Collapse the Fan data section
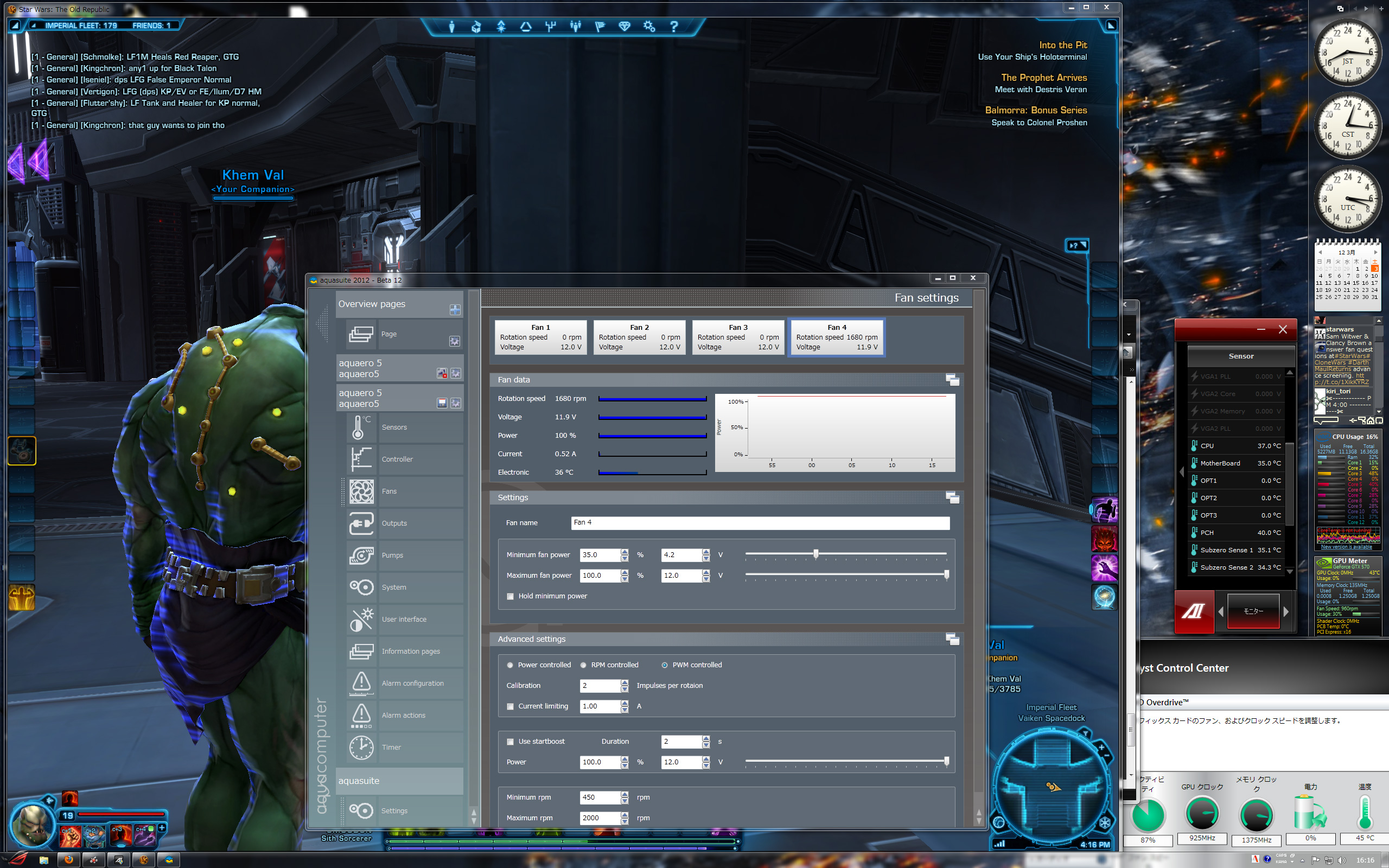1389x868 pixels. (x=952, y=380)
